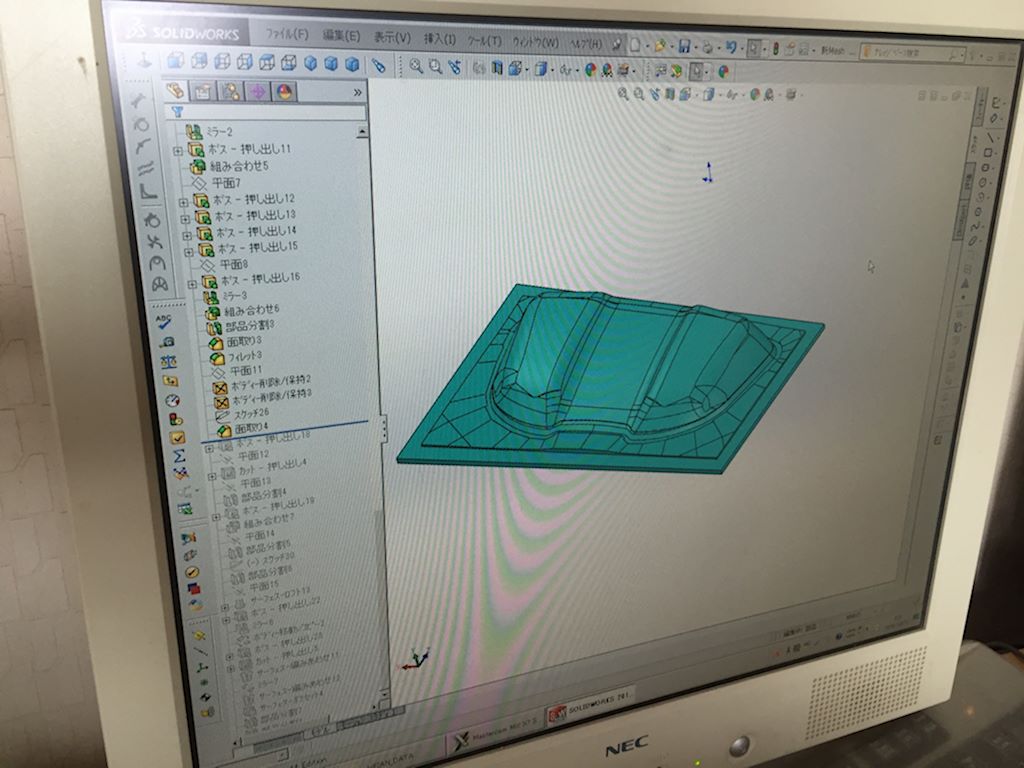
Task: Open the 挿入(I) menu
Action: (x=440, y=39)
